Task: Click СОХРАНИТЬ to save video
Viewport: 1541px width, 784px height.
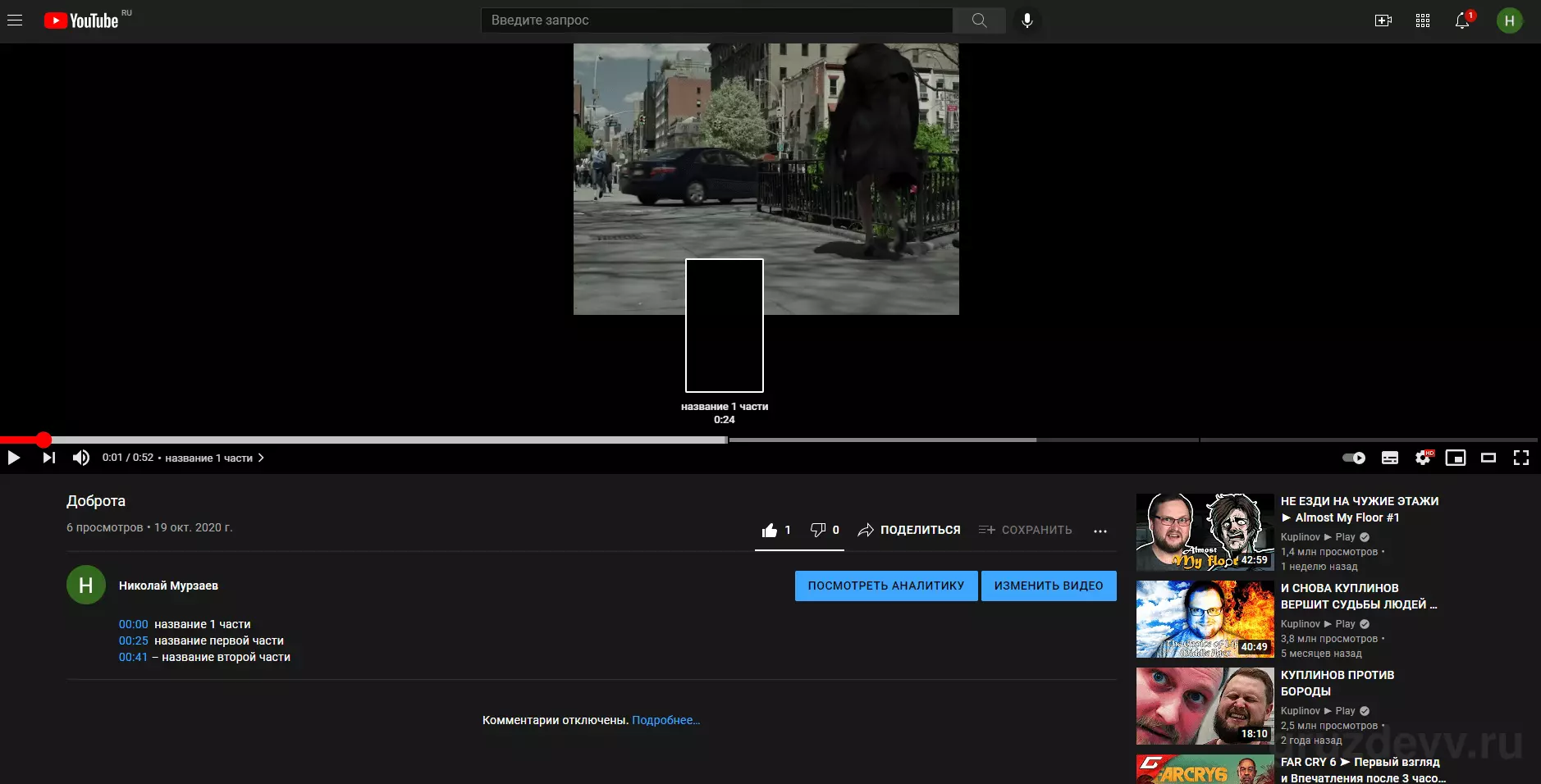Action: coord(1026,530)
